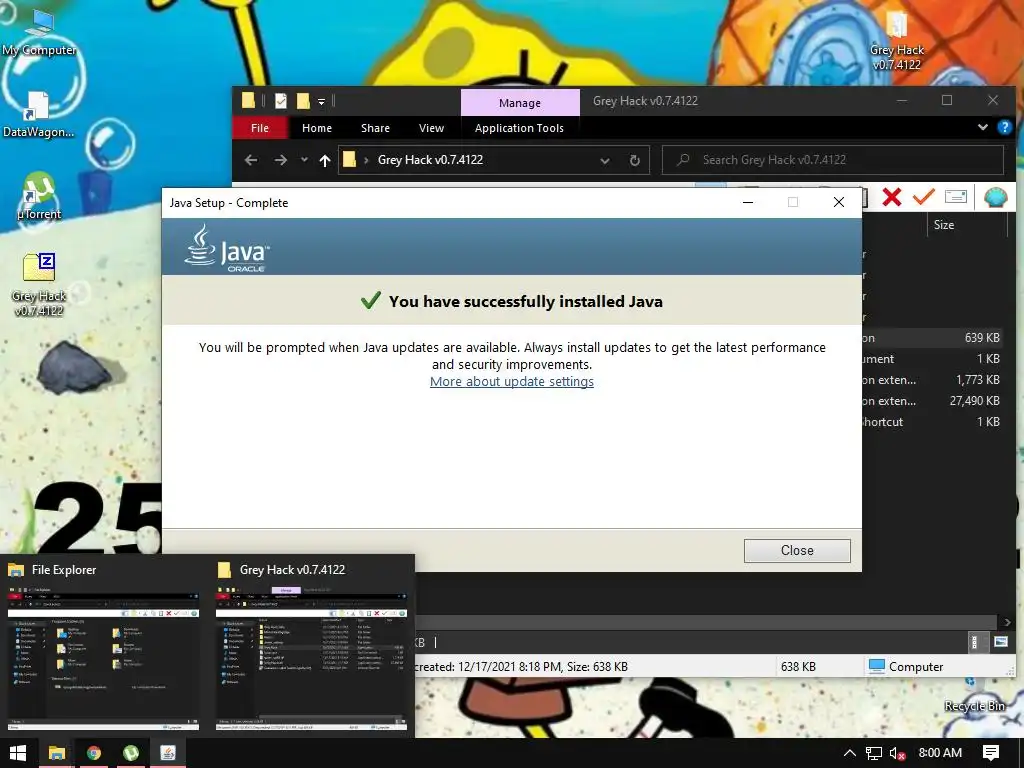Expand the address bar history dropdown
1024x768 pixels.
tap(605, 161)
